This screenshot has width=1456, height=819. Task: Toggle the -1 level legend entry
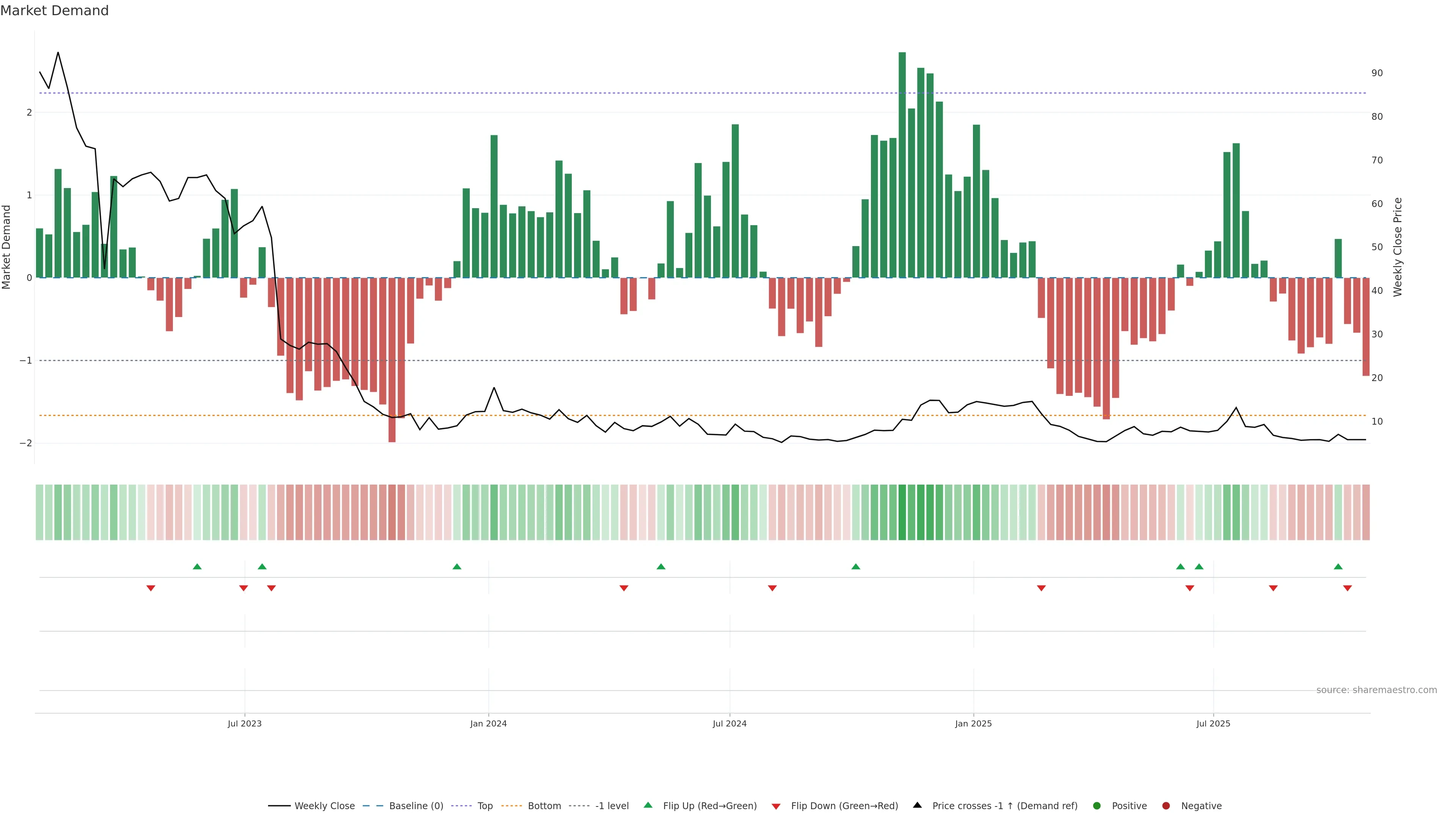(612, 805)
